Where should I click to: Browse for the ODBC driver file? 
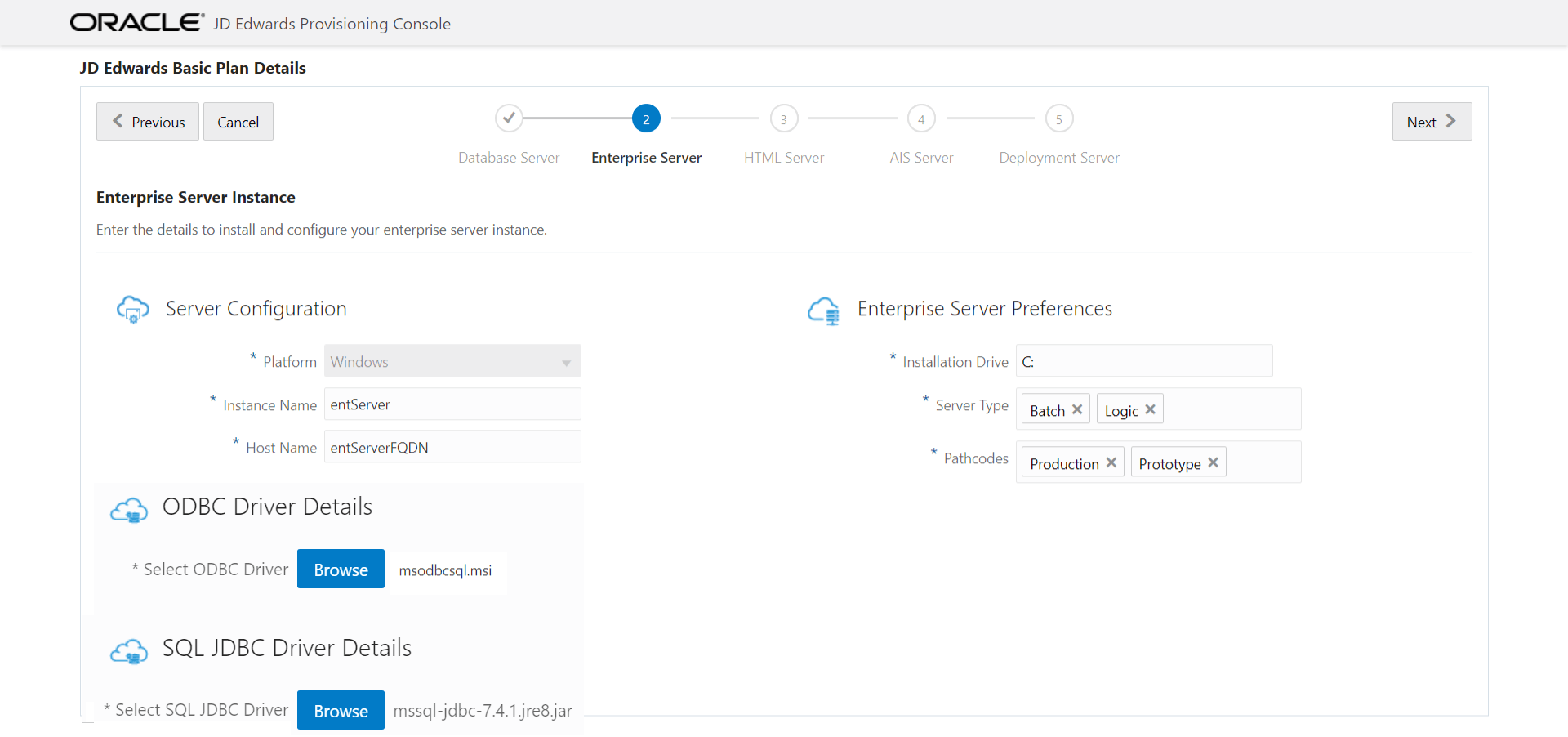pos(341,569)
